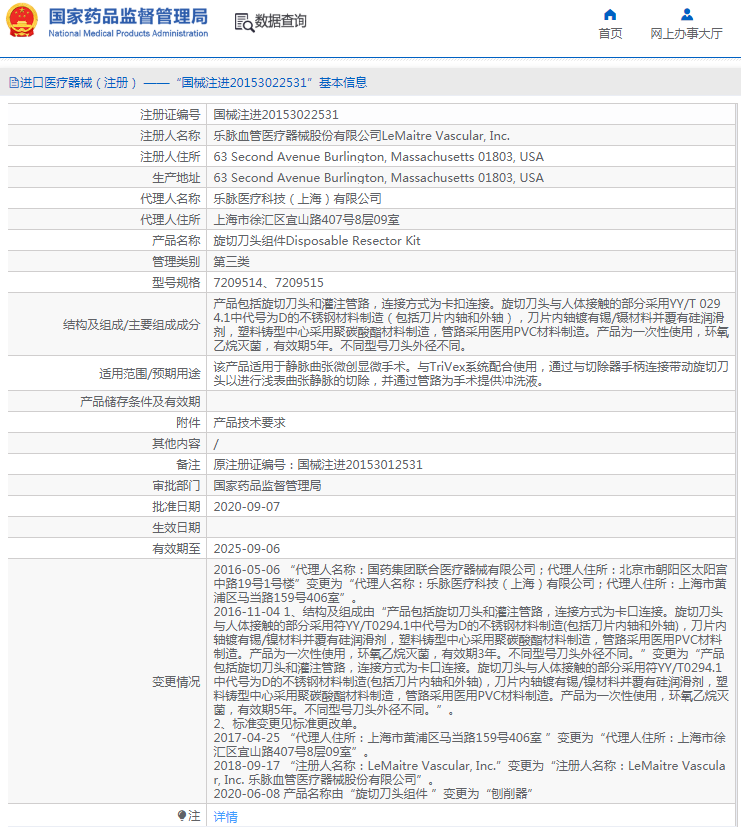This screenshot has height=829, width=741.
Task: Click agent name 乐脉医疗科技（上海）有限公司
Action: (298, 198)
